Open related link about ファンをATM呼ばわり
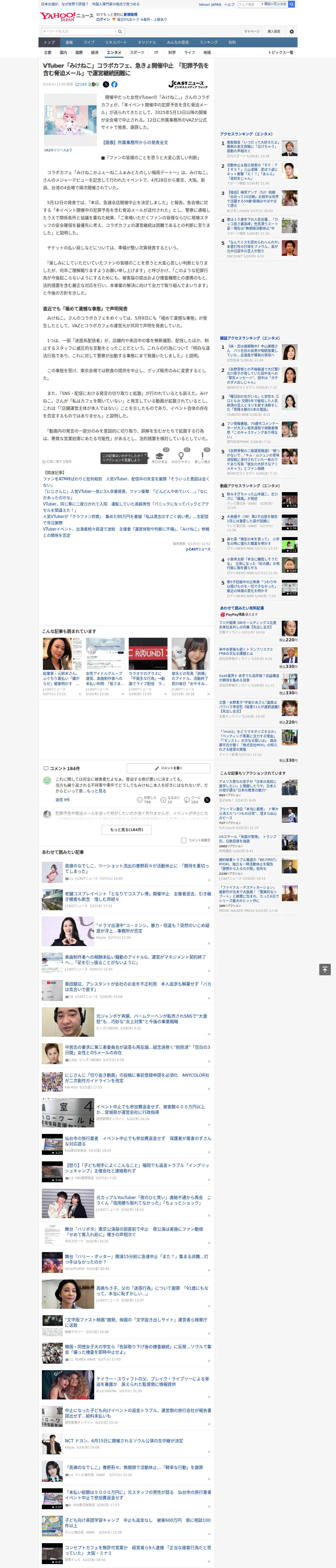 tap(126, 481)
